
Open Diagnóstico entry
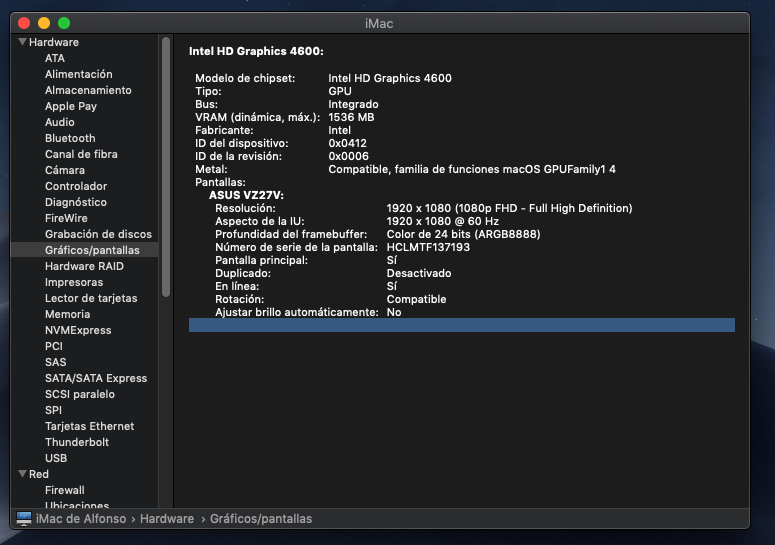click(x=76, y=202)
